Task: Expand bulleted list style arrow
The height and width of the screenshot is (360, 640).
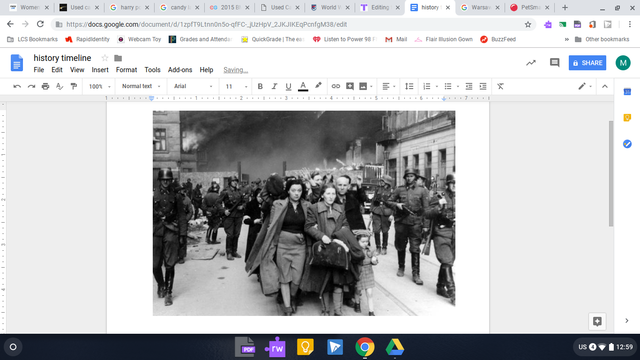Action: [458, 87]
